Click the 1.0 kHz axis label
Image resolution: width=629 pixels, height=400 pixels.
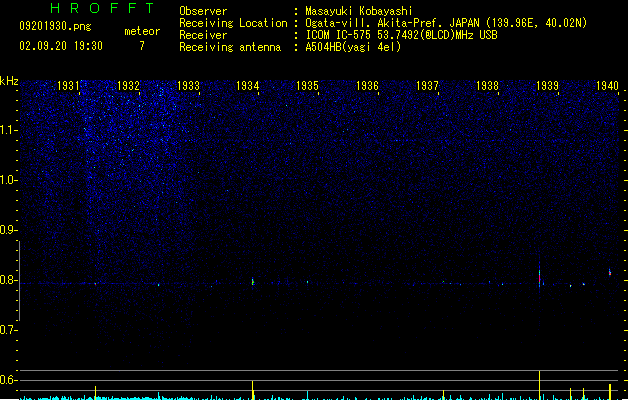click(8, 180)
